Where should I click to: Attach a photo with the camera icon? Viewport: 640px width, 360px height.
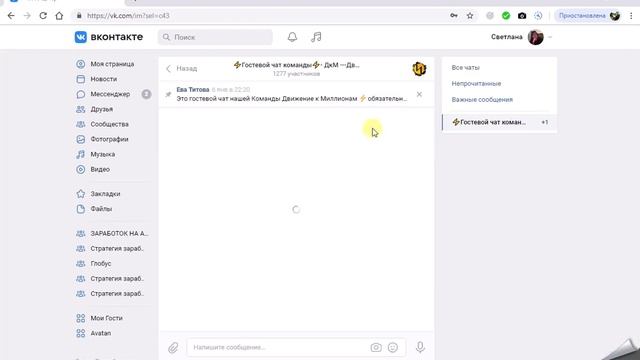coord(376,347)
